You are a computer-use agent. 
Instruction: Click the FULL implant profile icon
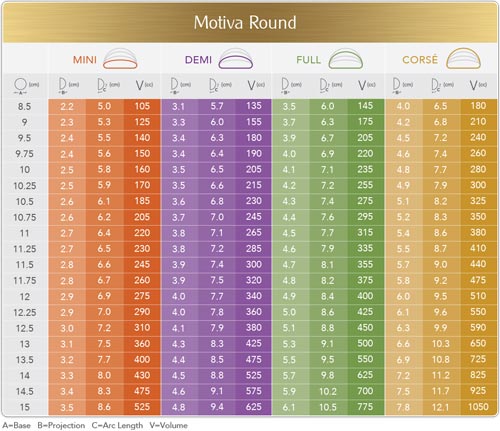pyautogui.click(x=346, y=59)
